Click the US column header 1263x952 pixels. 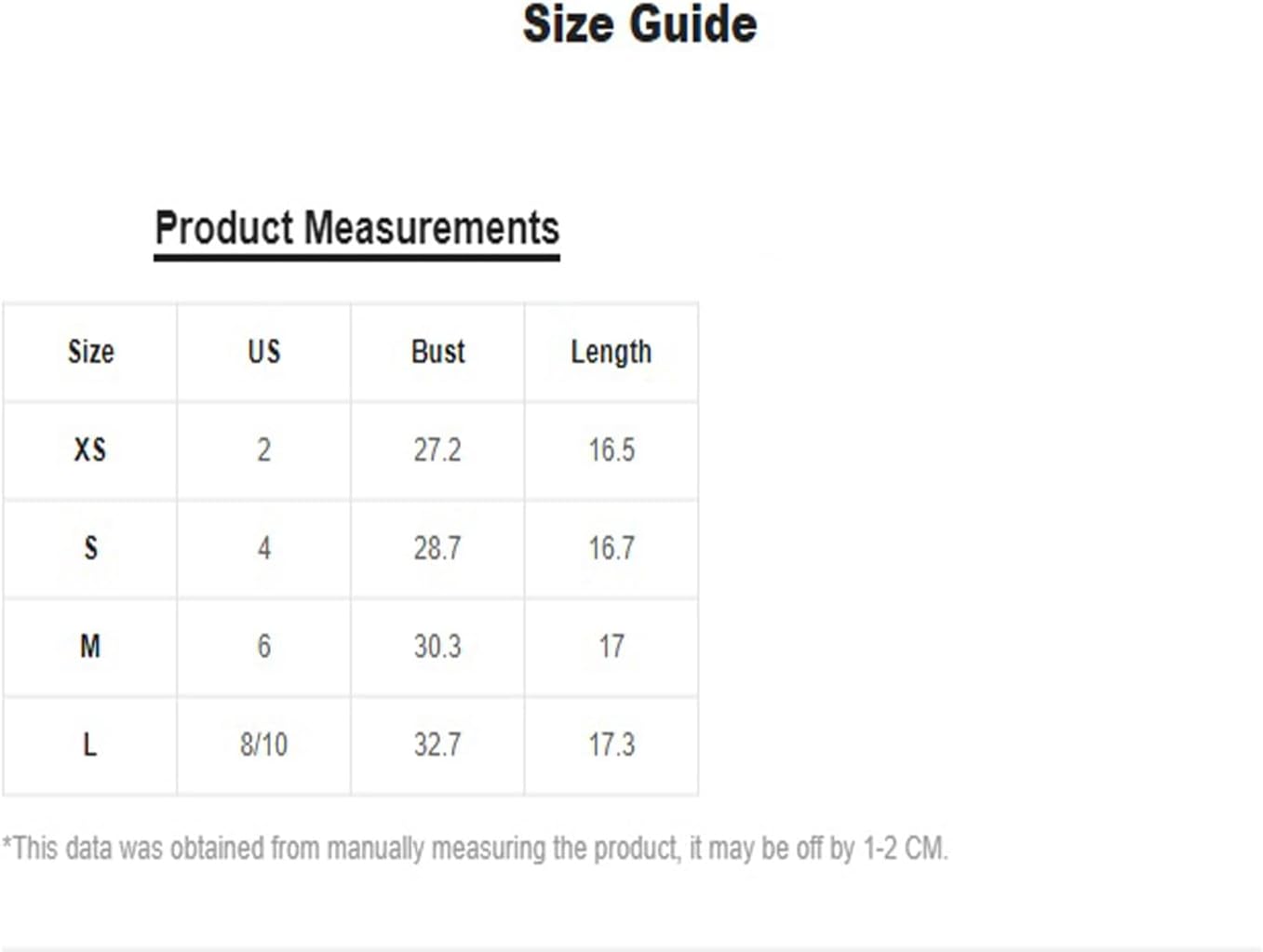click(263, 352)
